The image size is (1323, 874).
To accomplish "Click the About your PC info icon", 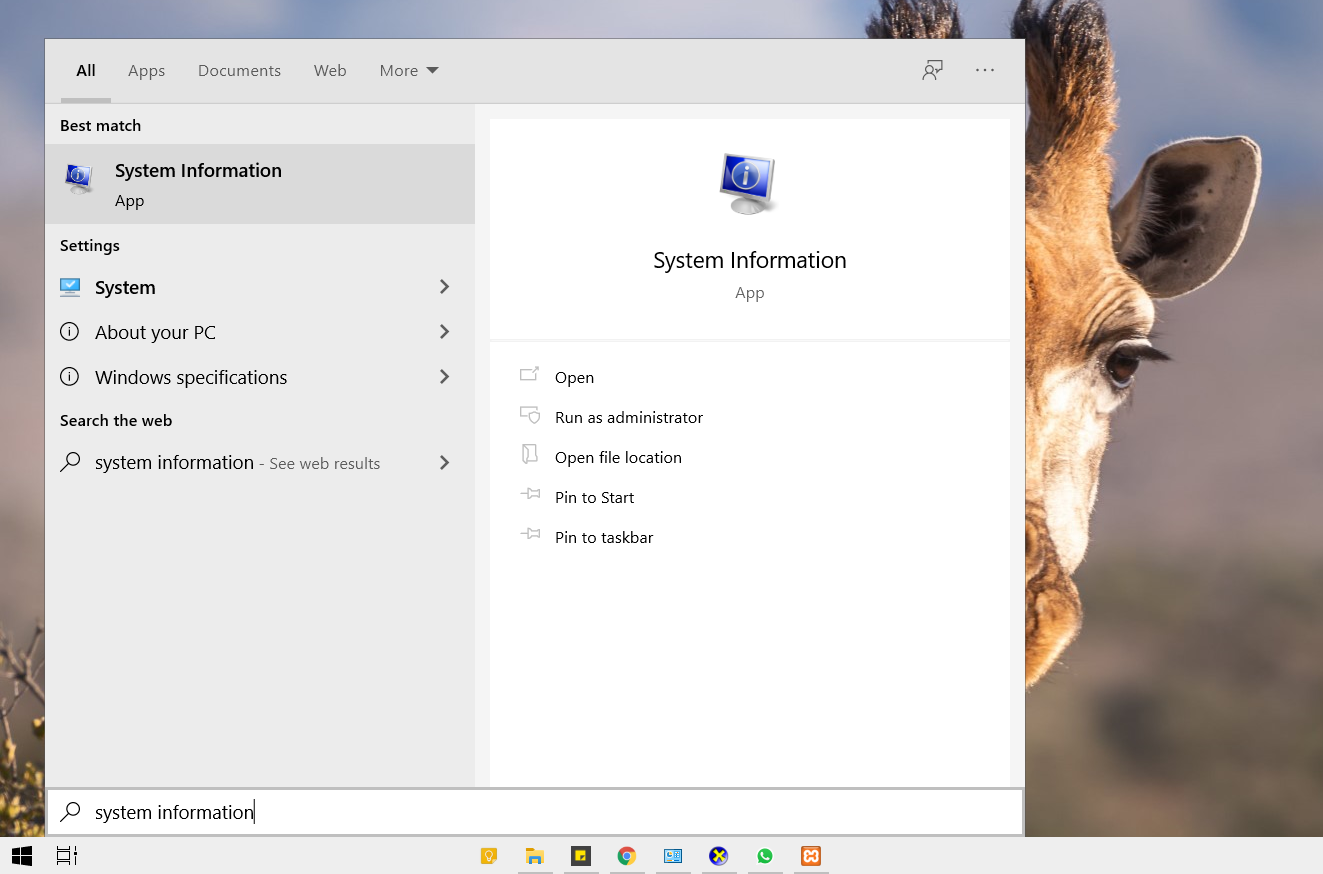I will point(70,332).
